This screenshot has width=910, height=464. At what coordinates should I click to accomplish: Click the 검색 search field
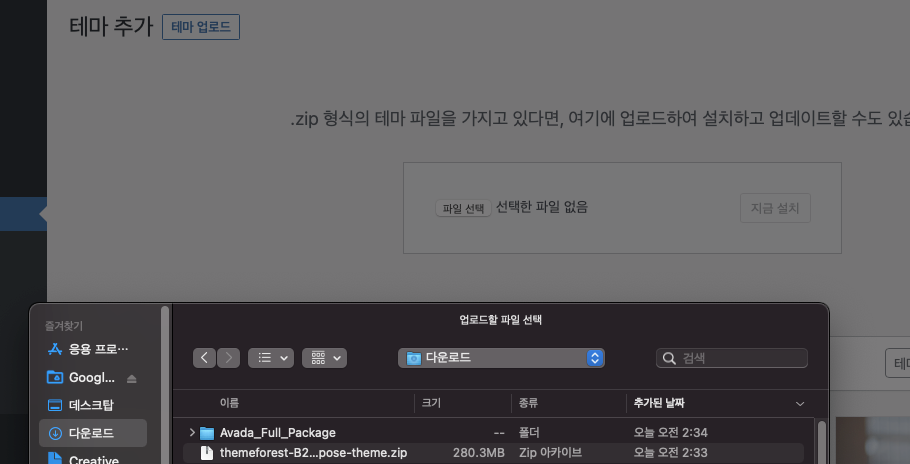(732, 358)
